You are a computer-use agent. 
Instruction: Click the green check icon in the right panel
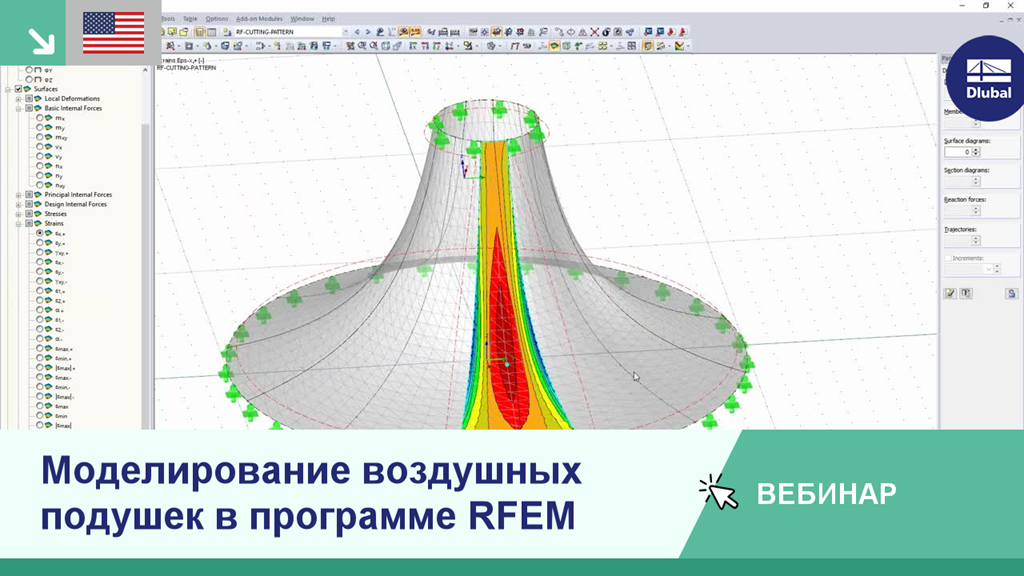[950, 294]
